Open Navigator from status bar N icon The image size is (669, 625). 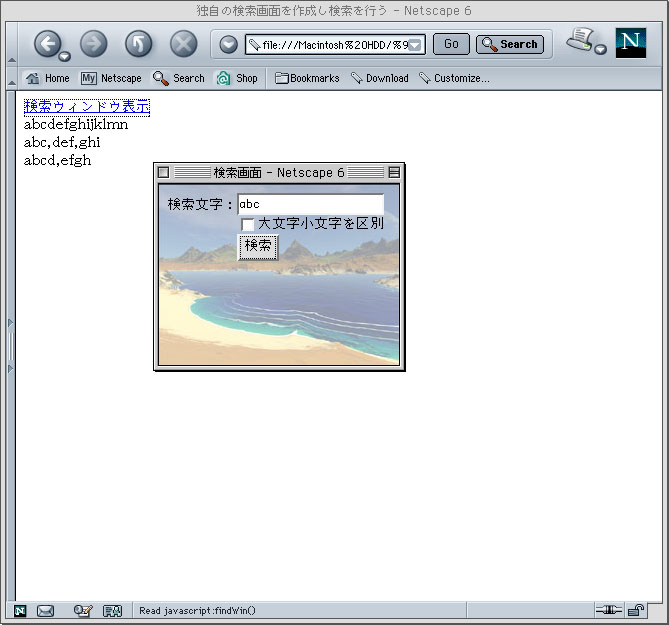pyautogui.click(x=20, y=611)
